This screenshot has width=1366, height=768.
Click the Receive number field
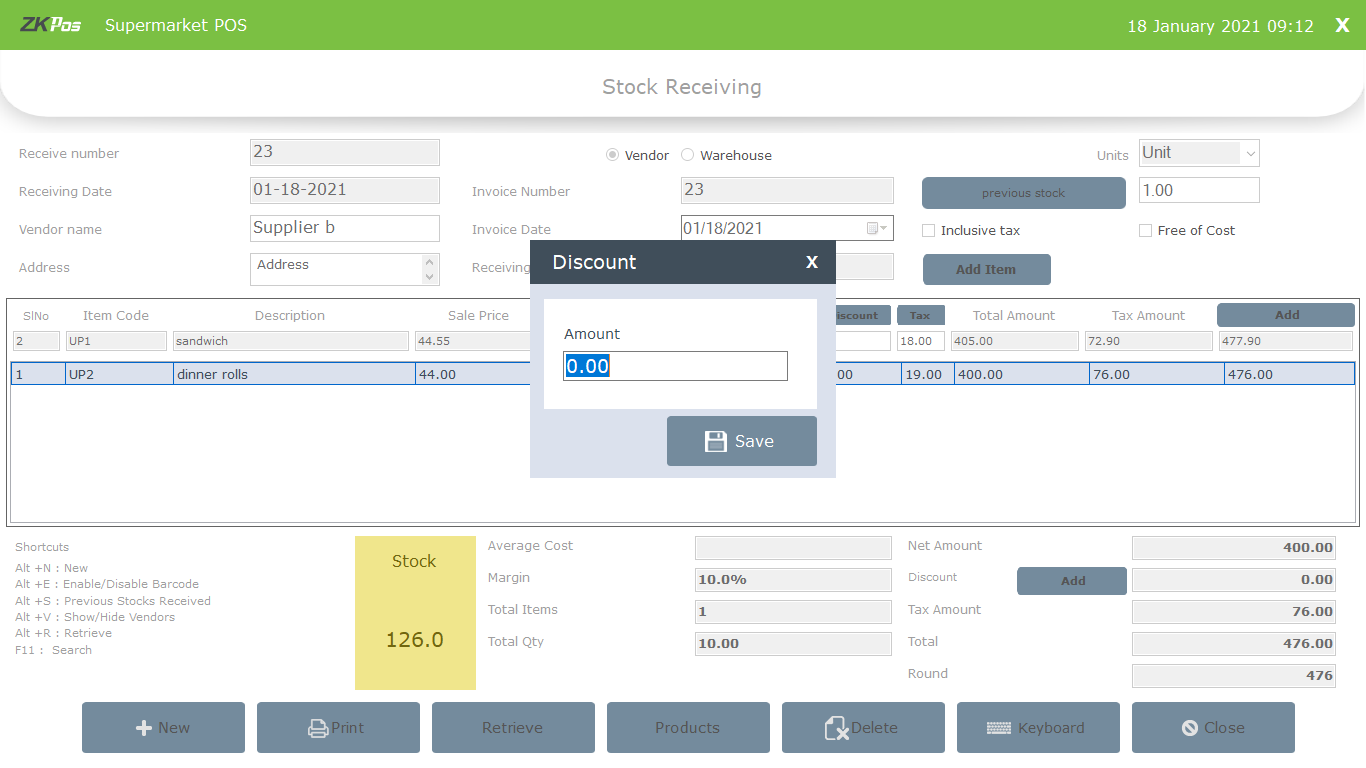[x=345, y=152]
